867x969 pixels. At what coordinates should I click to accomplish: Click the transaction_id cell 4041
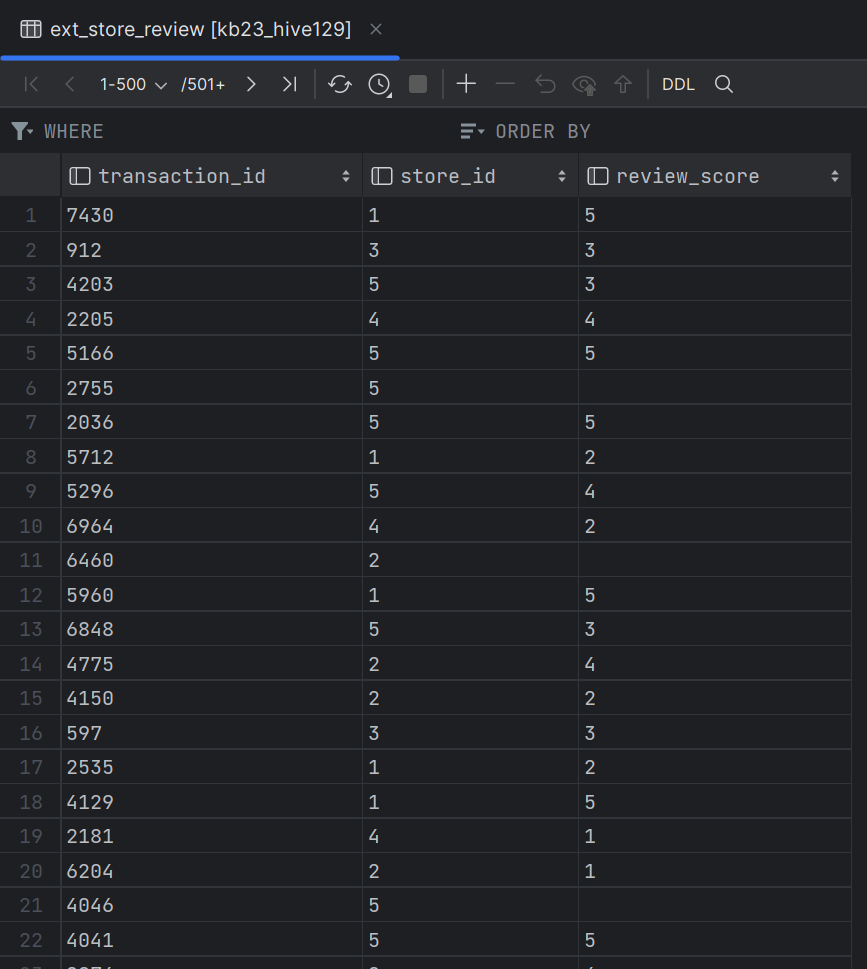[x=211, y=940]
